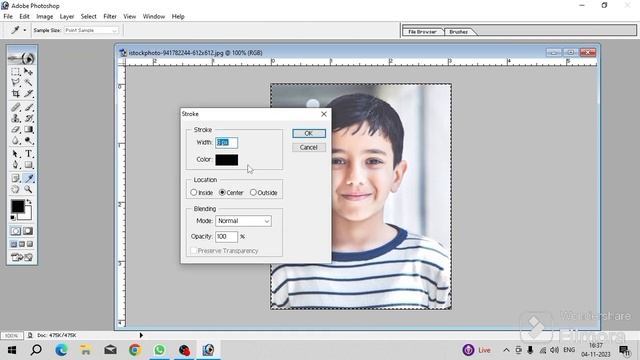Open the Layer menu

click(x=67, y=16)
